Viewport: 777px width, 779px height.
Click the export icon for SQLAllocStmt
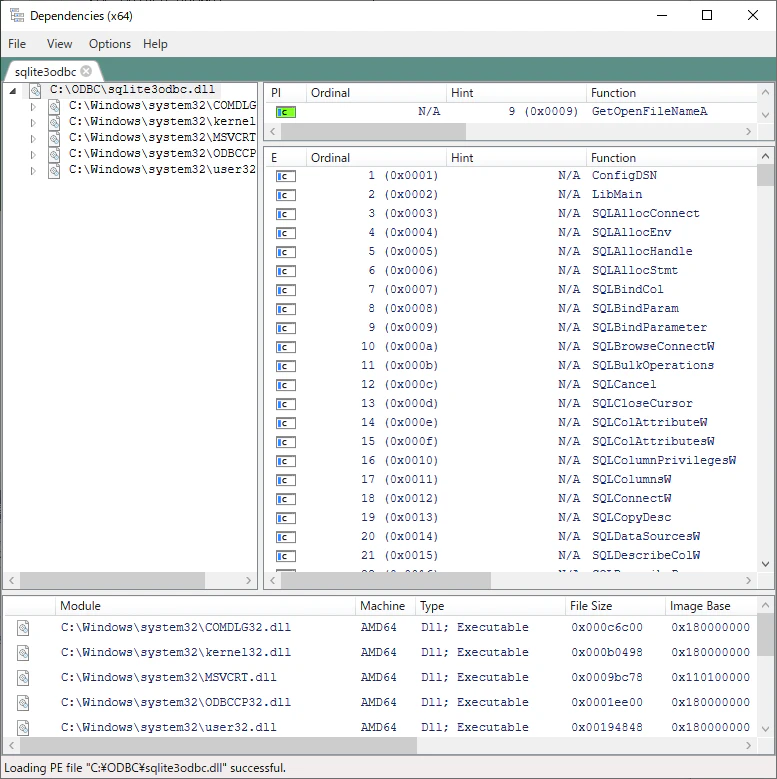coord(286,271)
